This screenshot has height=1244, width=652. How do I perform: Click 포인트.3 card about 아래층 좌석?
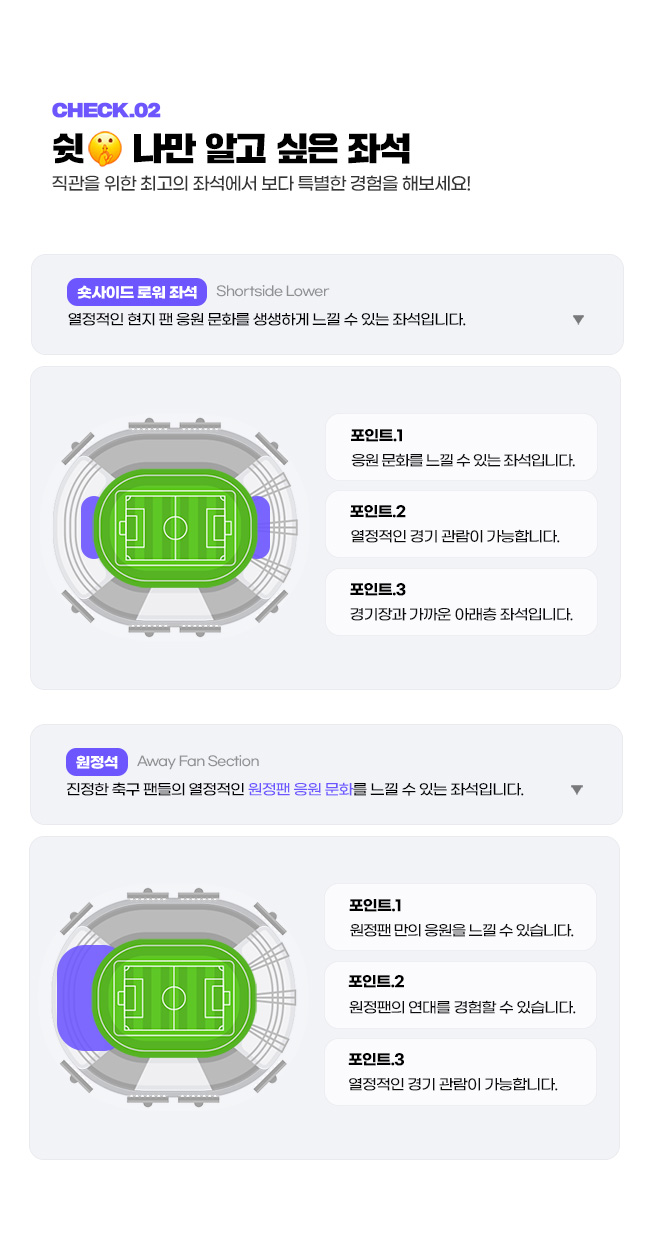461,602
